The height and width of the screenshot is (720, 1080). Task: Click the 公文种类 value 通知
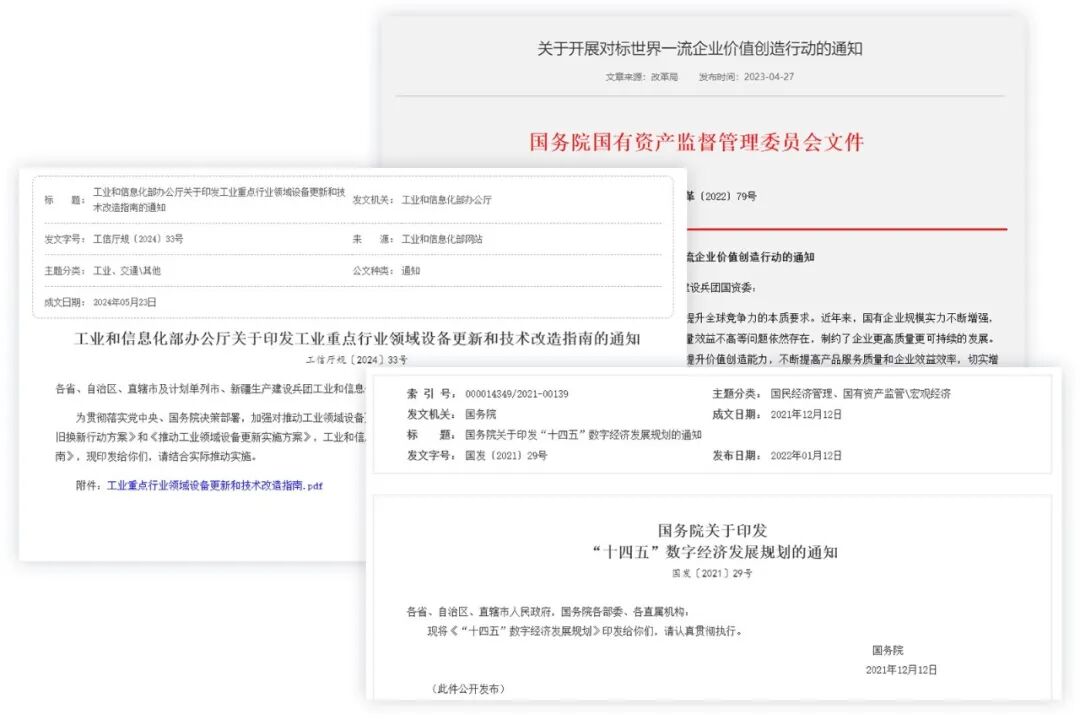(x=414, y=271)
